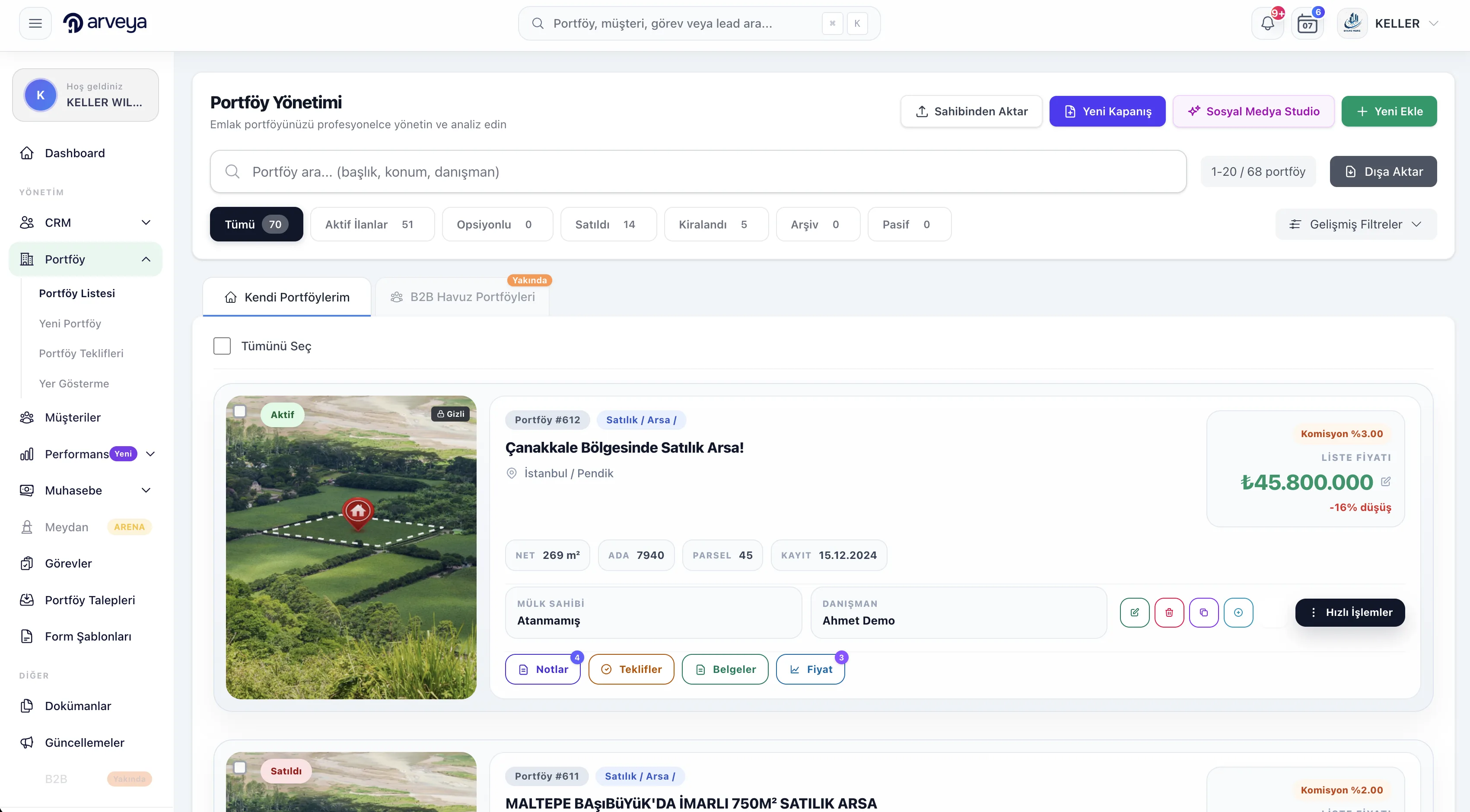Screen dimensions: 1470x812
Task: Expand the Gelişmiş Filtreler dropdown
Action: (x=1356, y=224)
